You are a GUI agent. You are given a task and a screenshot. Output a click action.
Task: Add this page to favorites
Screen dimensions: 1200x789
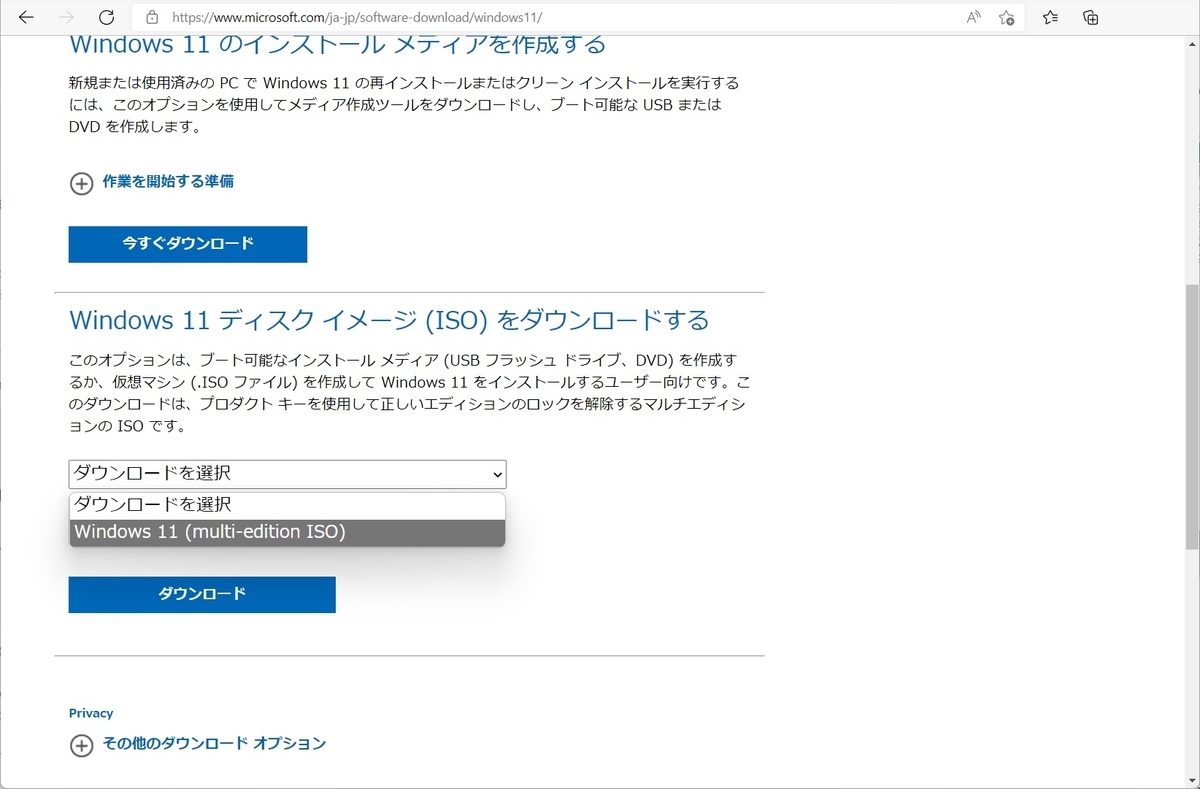[1006, 17]
